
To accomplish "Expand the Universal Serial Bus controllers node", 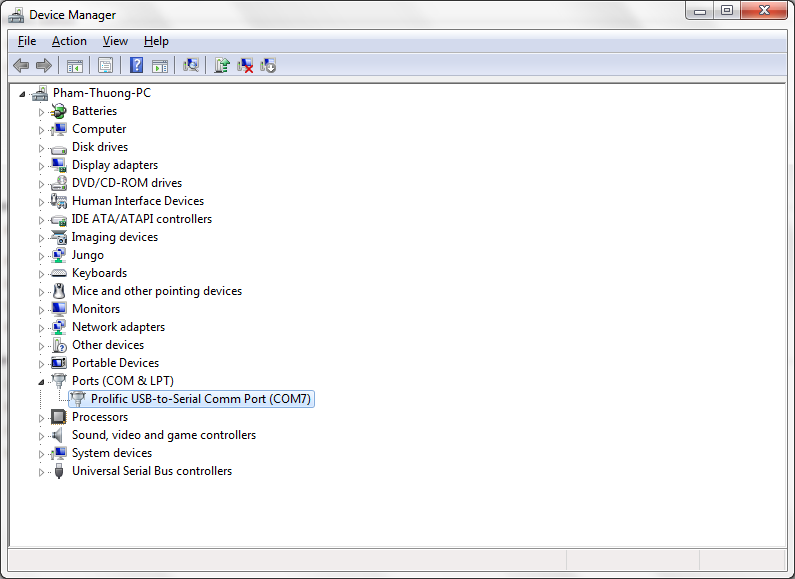I will [42, 472].
